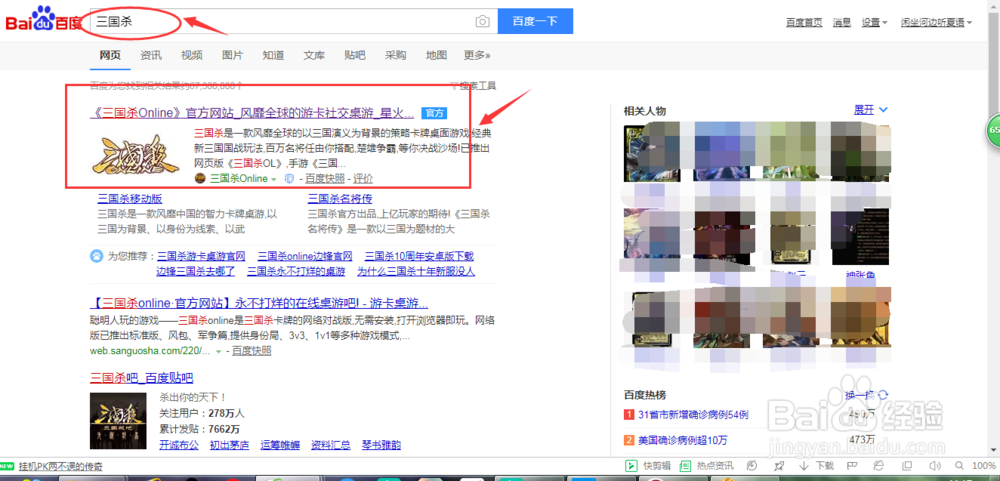This screenshot has width=1000, height=481.
Task: Open the arrow next to web.sanguosha.com URL
Action: point(219,352)
